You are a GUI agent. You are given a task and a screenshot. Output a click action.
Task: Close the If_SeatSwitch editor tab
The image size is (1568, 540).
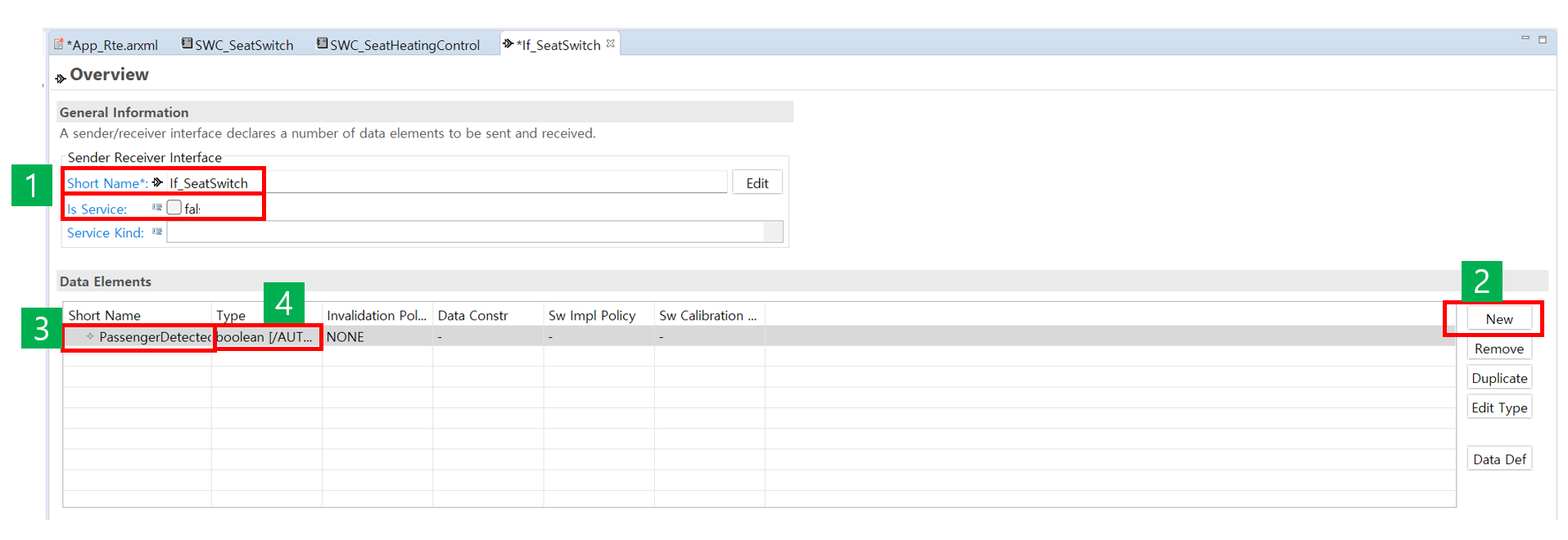point(610,44)
